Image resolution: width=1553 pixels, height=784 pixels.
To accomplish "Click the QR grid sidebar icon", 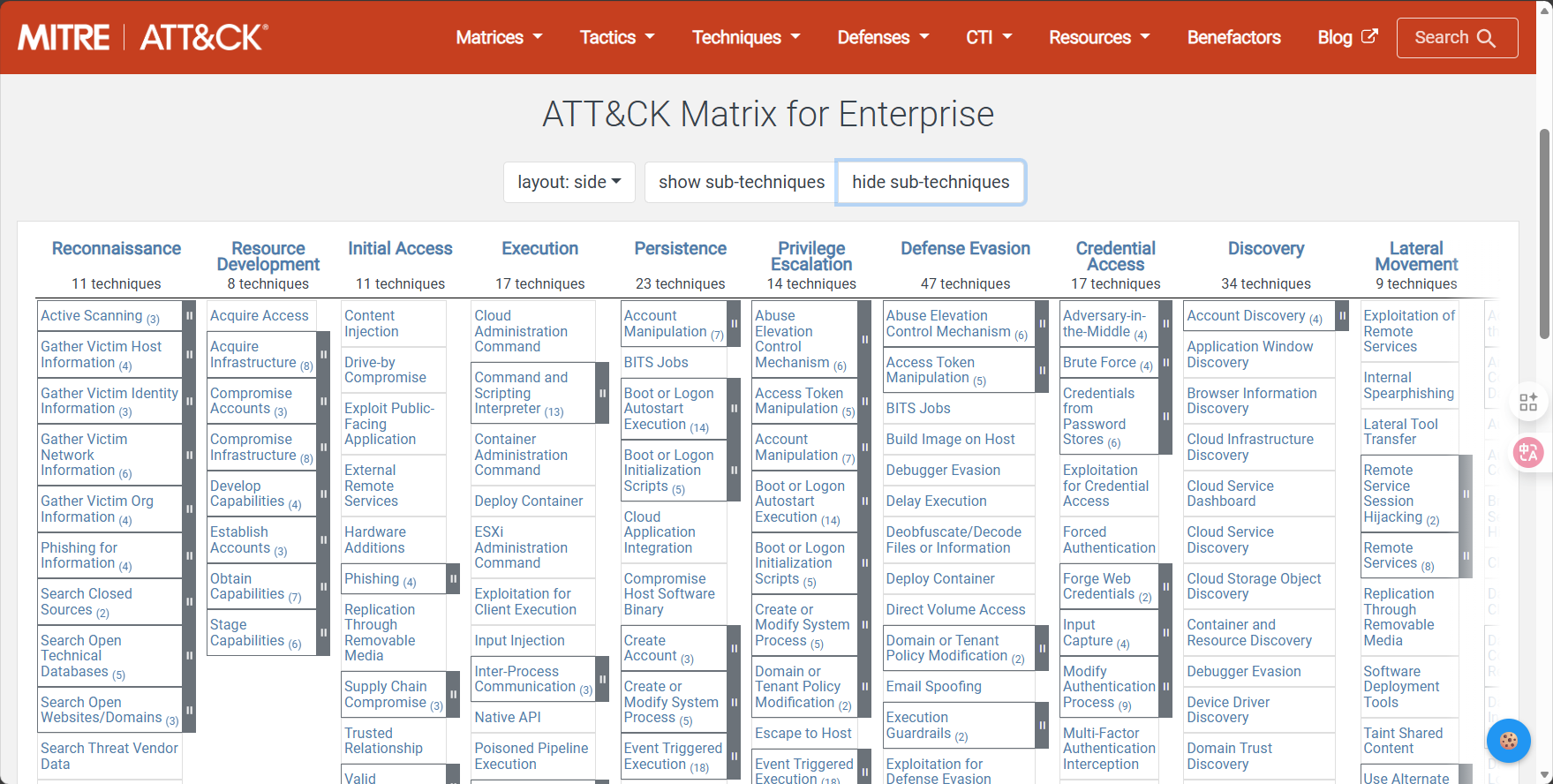I will (x=1528, y=403).
